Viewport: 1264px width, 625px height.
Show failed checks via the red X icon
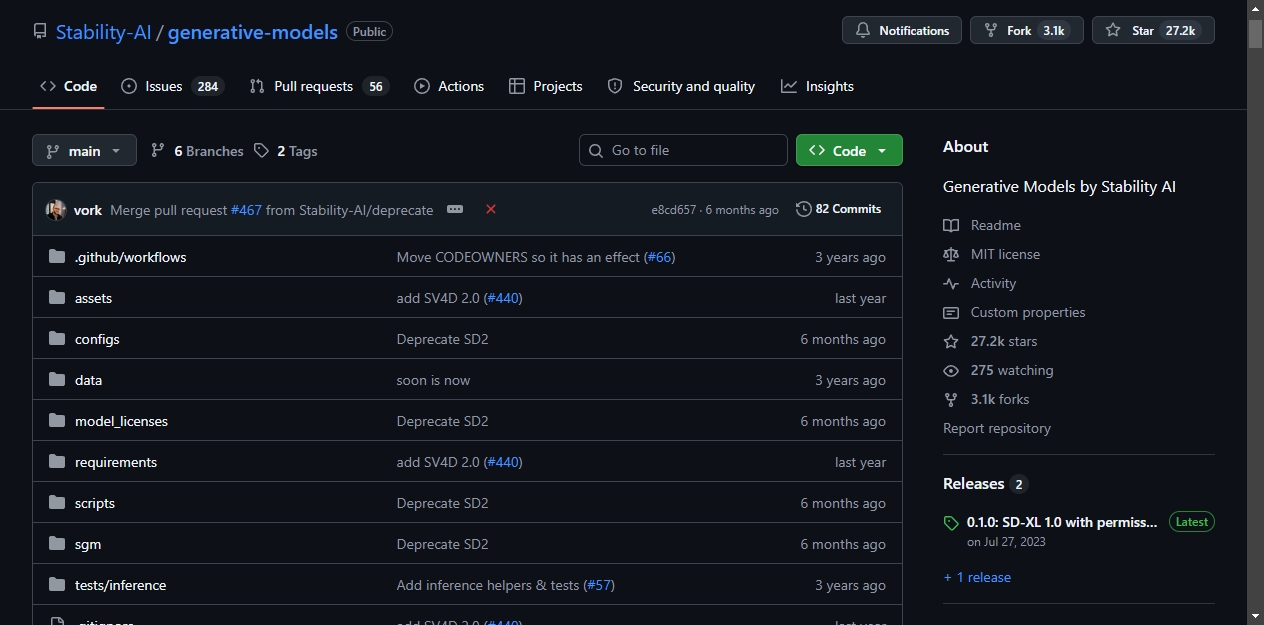491,209
